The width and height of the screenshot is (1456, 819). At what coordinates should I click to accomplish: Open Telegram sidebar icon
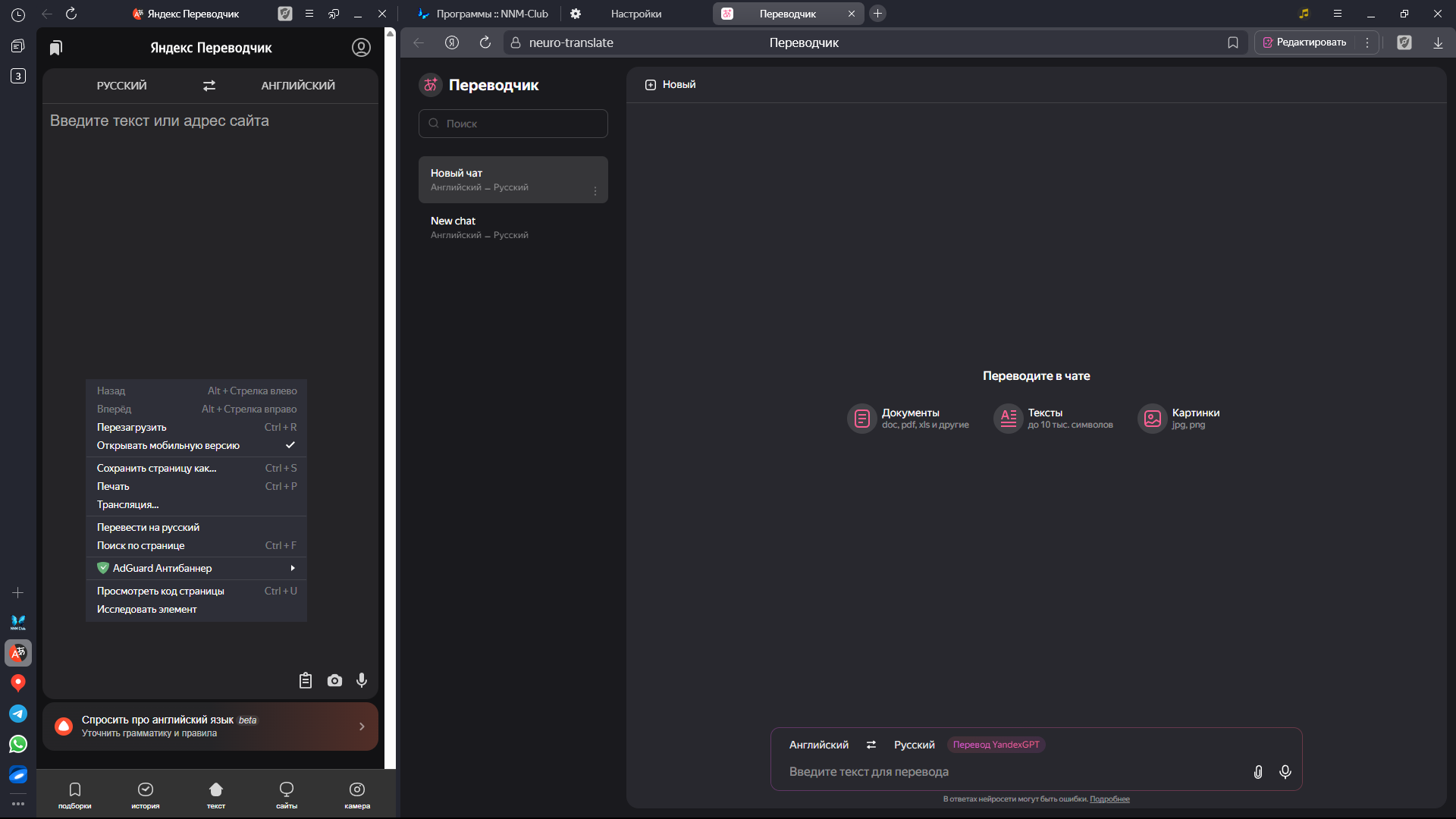(x=18, y=714)
